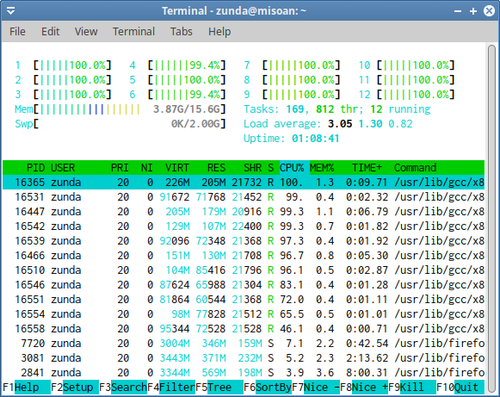Click F6 SortBy in htop footer

(268, 387)
